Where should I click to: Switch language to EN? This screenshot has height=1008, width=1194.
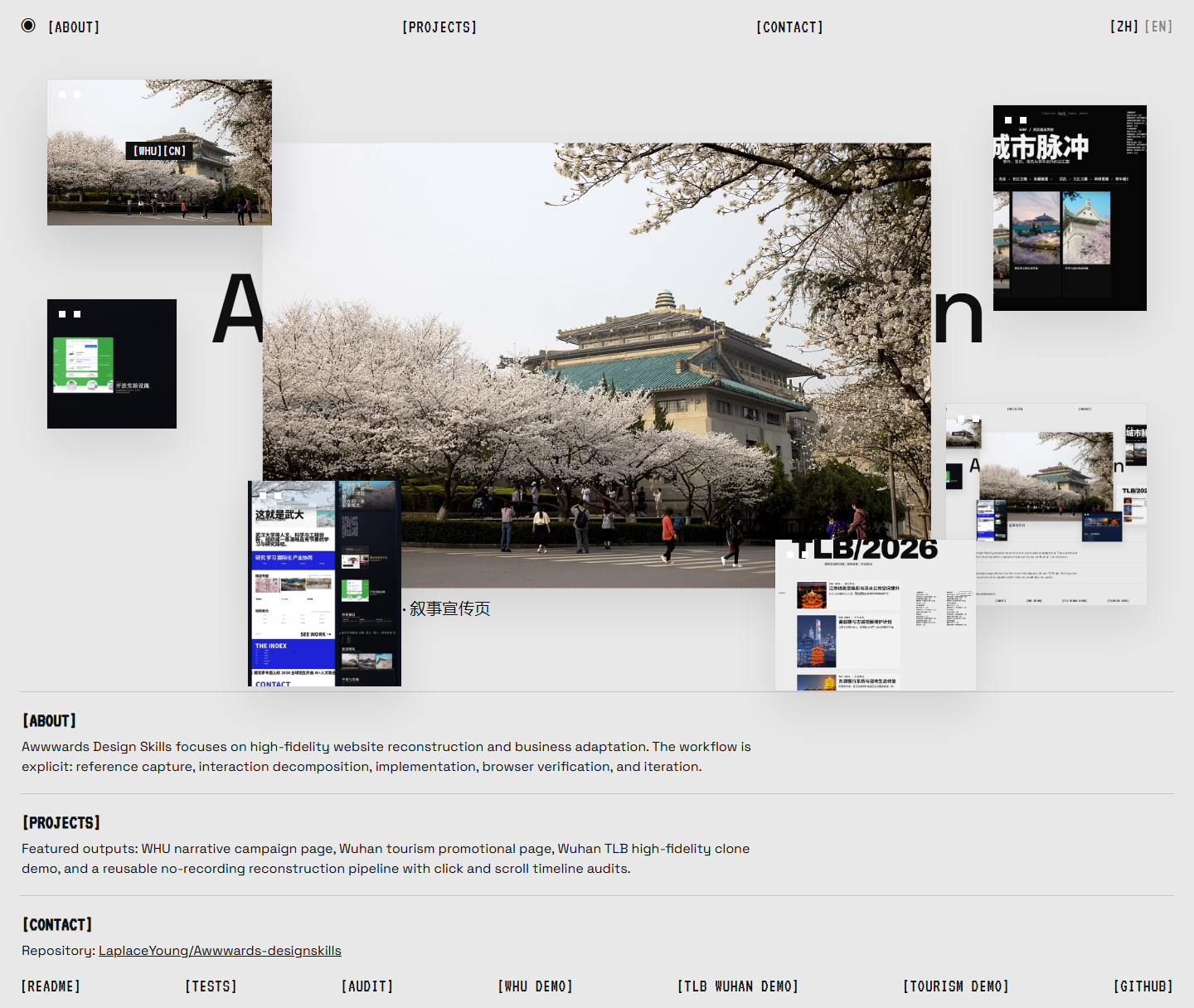click(1158, 27)
